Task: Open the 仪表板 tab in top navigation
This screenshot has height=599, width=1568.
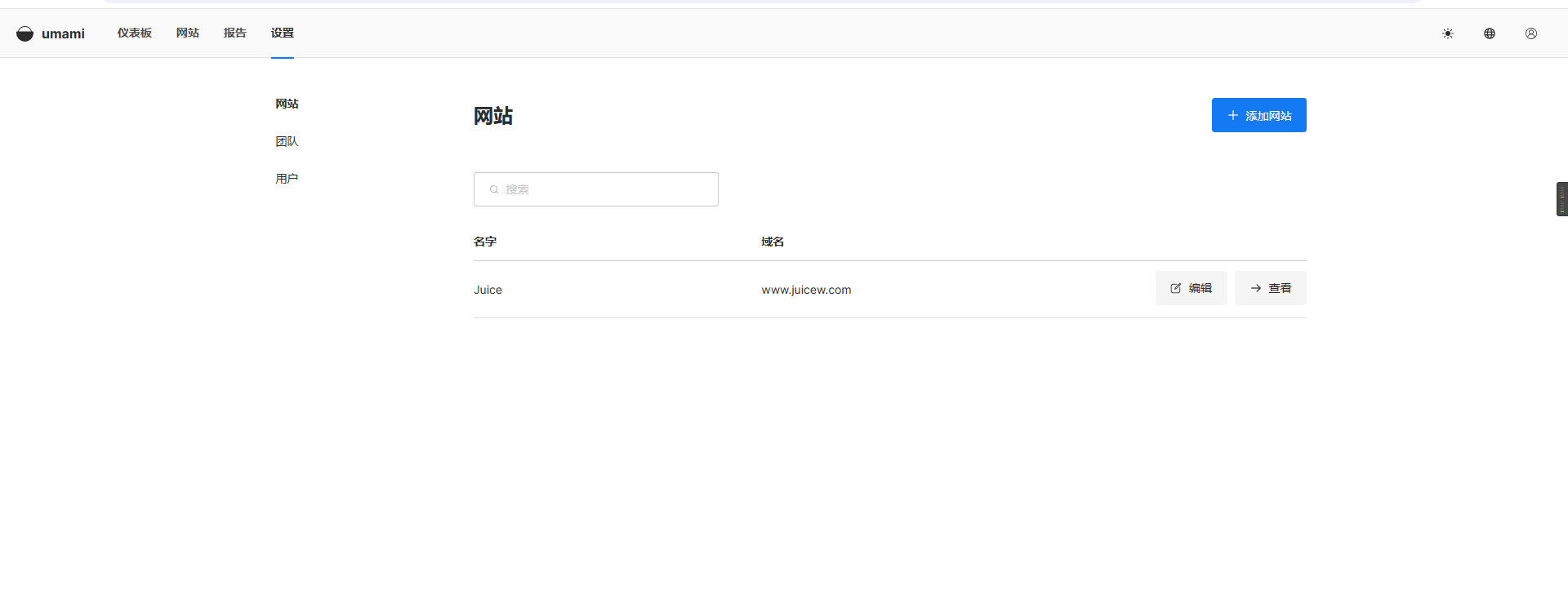Action: point(135,33)
